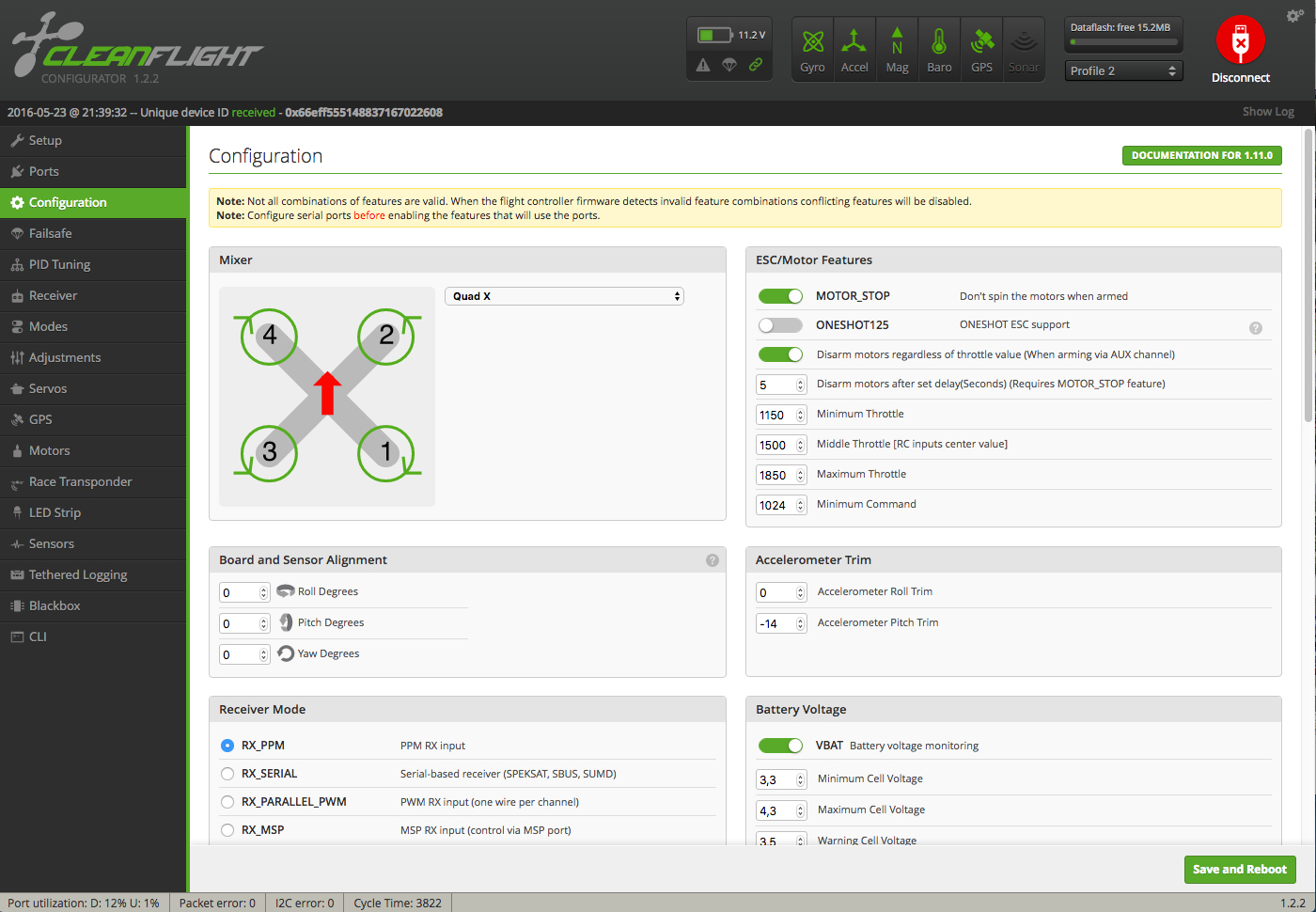1316x912 pixels.
Task: Click the Roll Degrees axis icon
Action: 286,591
